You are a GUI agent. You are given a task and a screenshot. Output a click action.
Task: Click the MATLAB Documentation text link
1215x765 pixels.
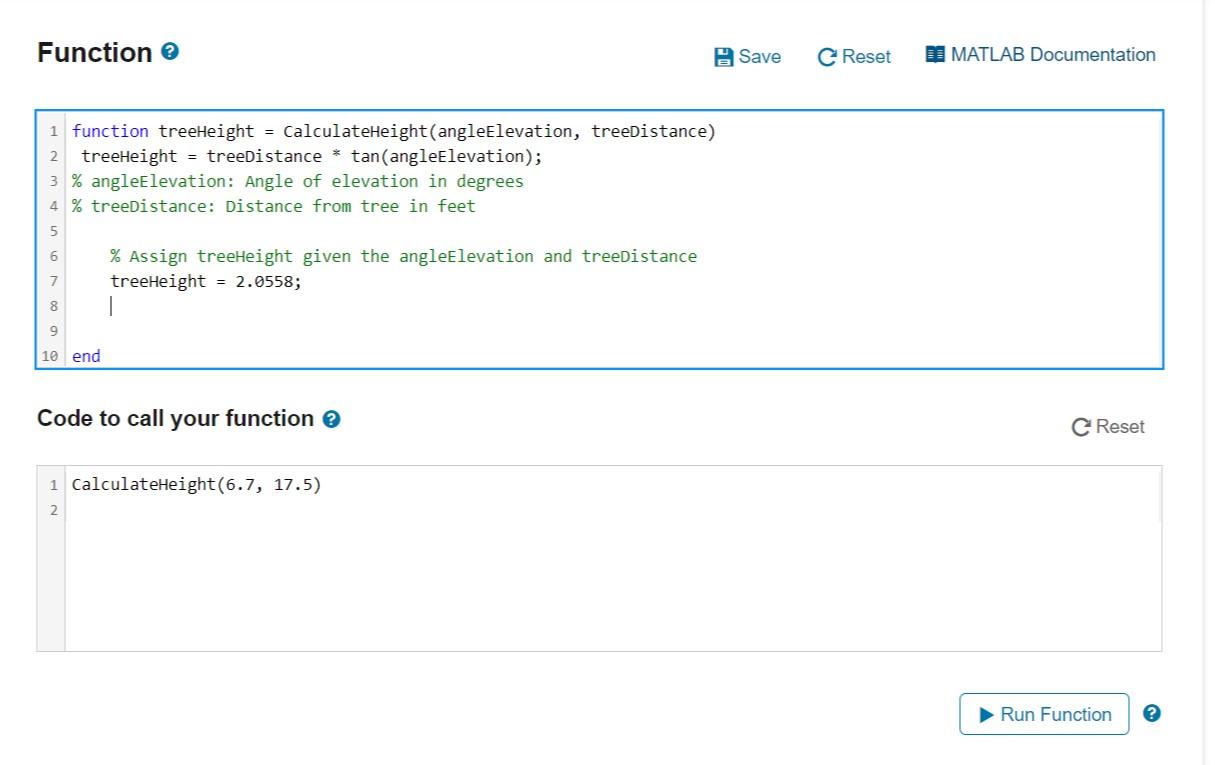[x=1054, y=55]
